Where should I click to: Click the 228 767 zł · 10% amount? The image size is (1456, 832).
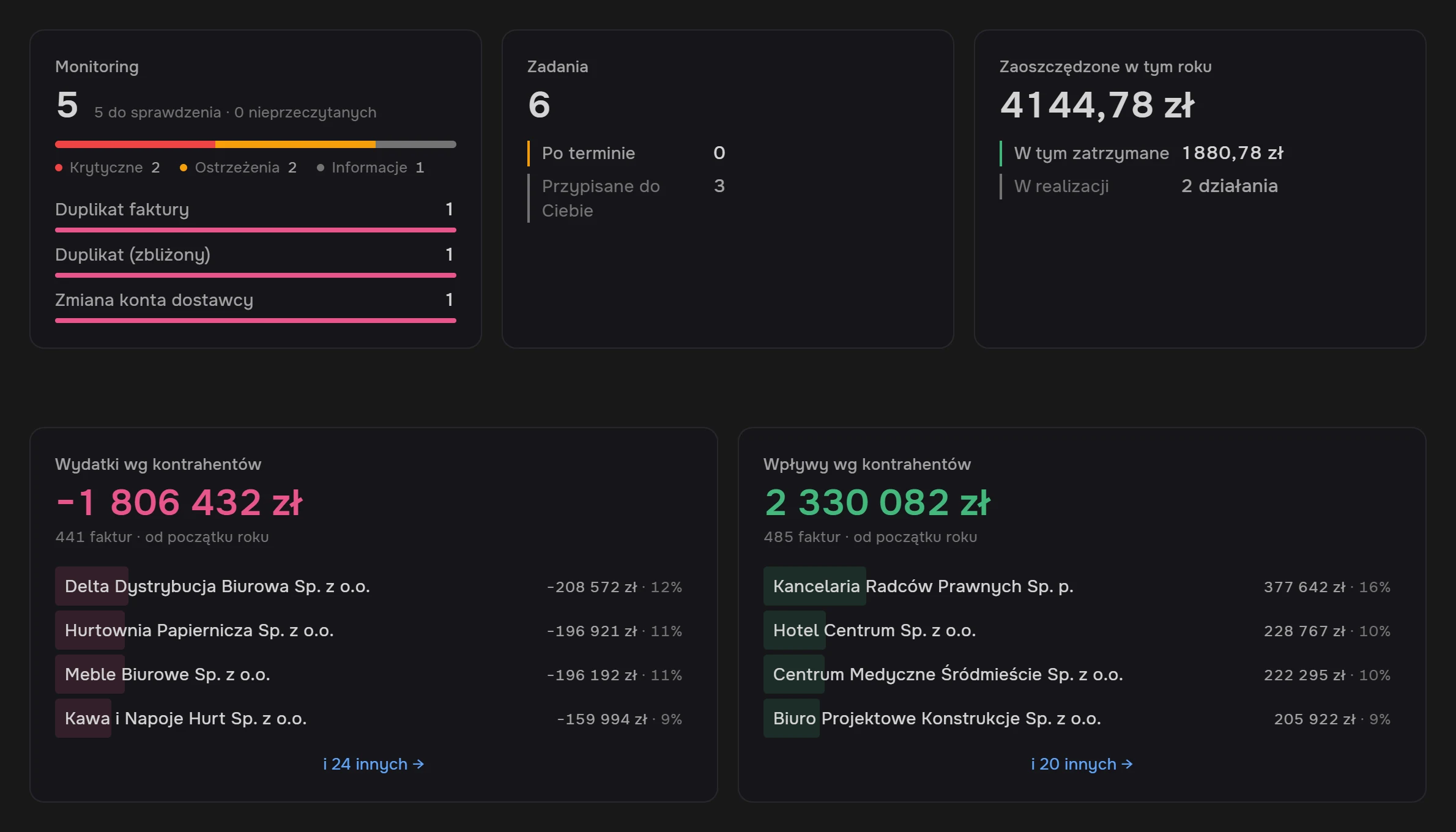(x=1327, y=631)
